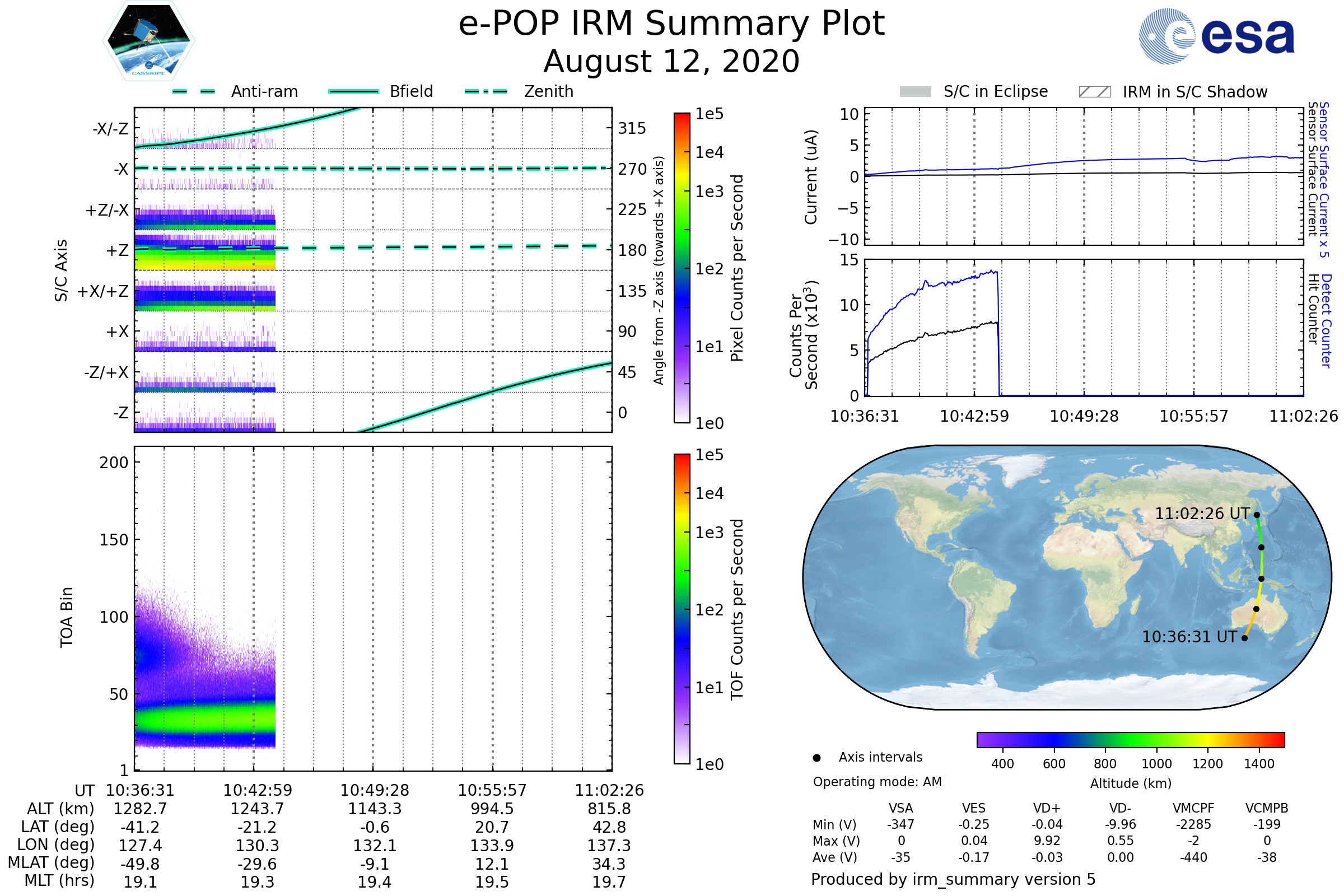This screenshot has height=896, width=1344.
Task: Click the TOF Counts per Second colorbar
Action: click(x=682, y=609)
